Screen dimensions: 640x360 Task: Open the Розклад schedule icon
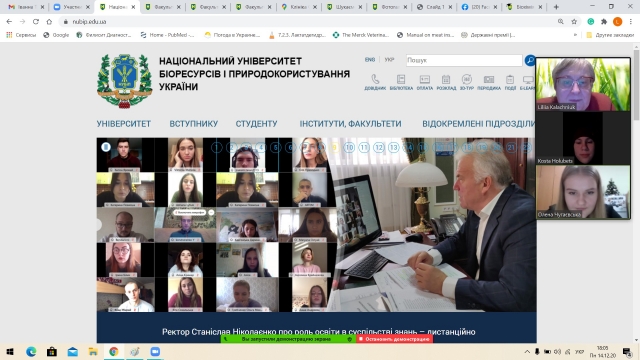point(446,82)
